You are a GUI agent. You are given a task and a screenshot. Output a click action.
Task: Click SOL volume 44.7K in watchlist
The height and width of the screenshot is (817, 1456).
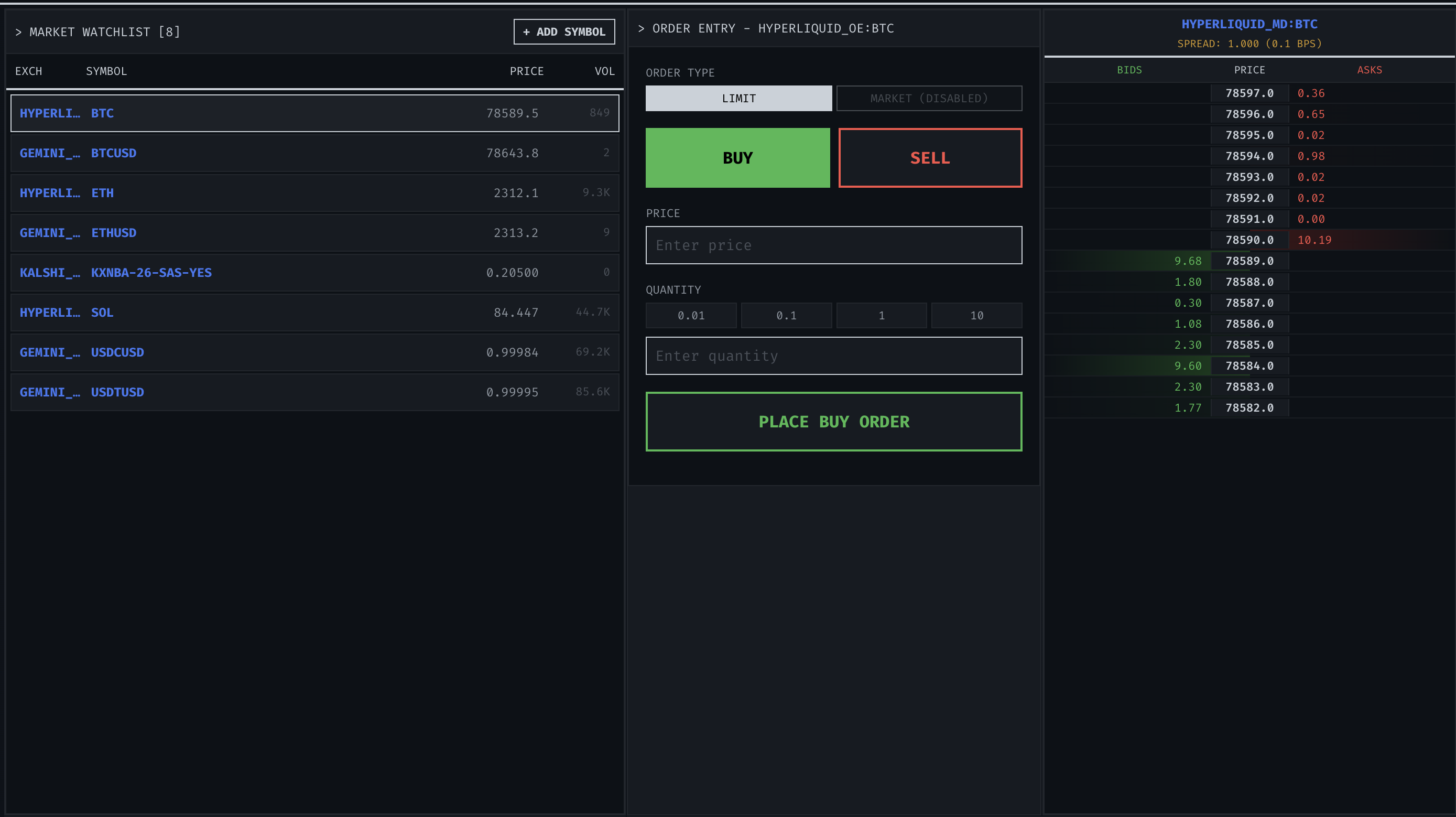pos(592,312)
